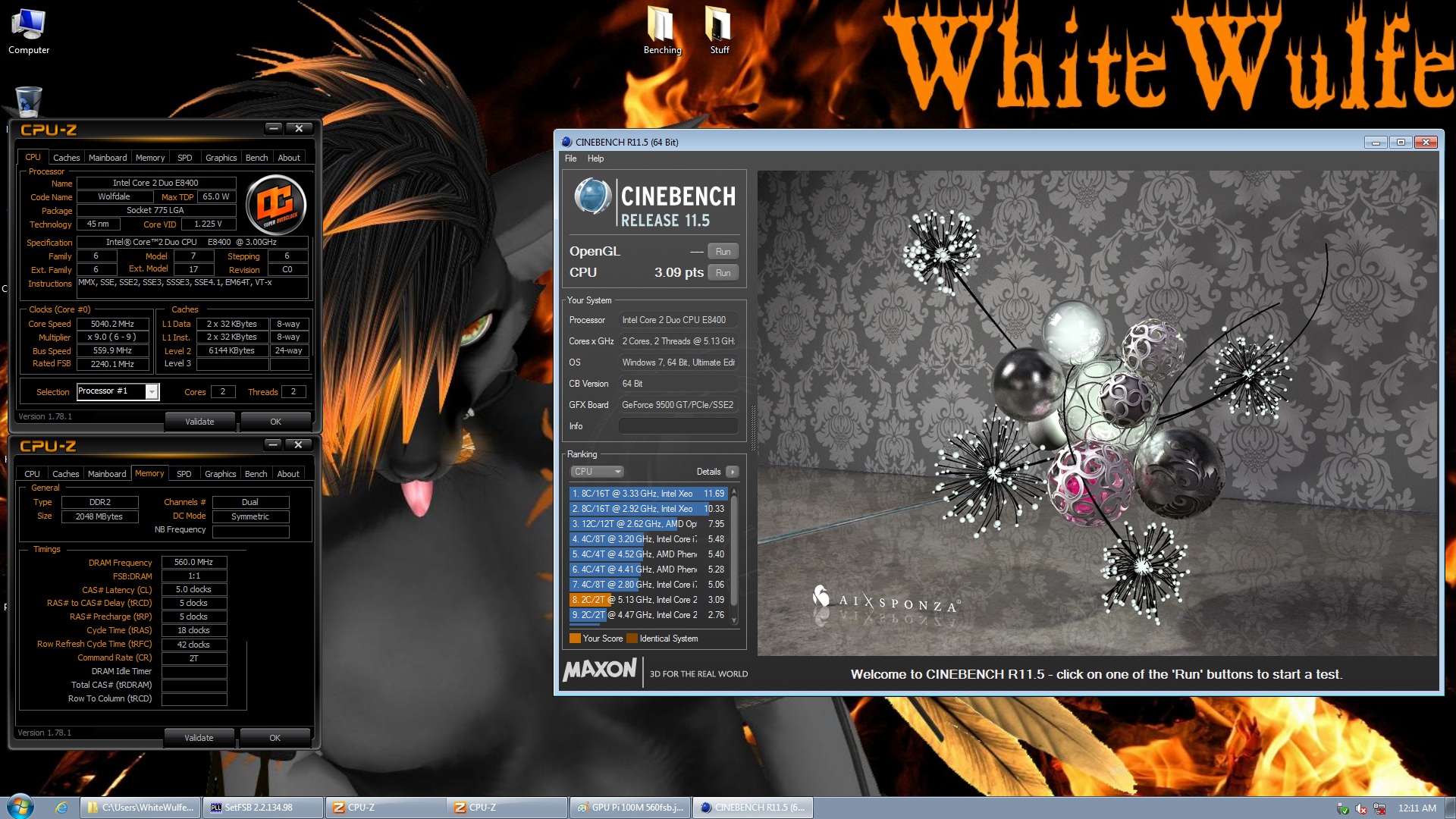Viewport: 1456px width, 819px height.
Task: Select ranking row 4 scoring 5.48
Action: tap(648, 539)
